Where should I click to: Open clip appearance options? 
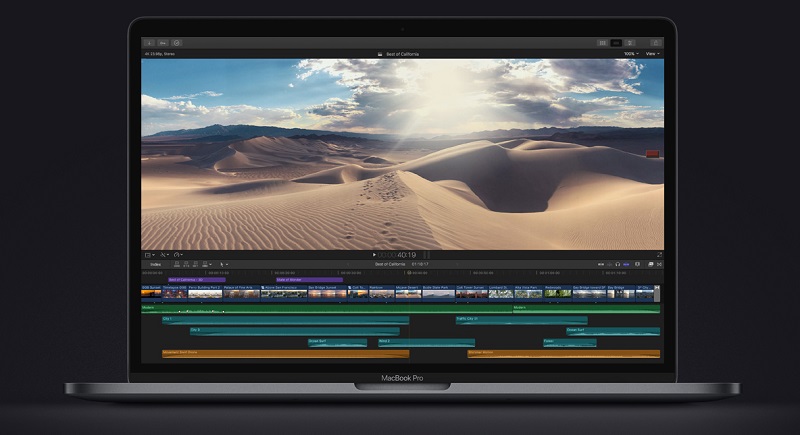click(637, 264)
